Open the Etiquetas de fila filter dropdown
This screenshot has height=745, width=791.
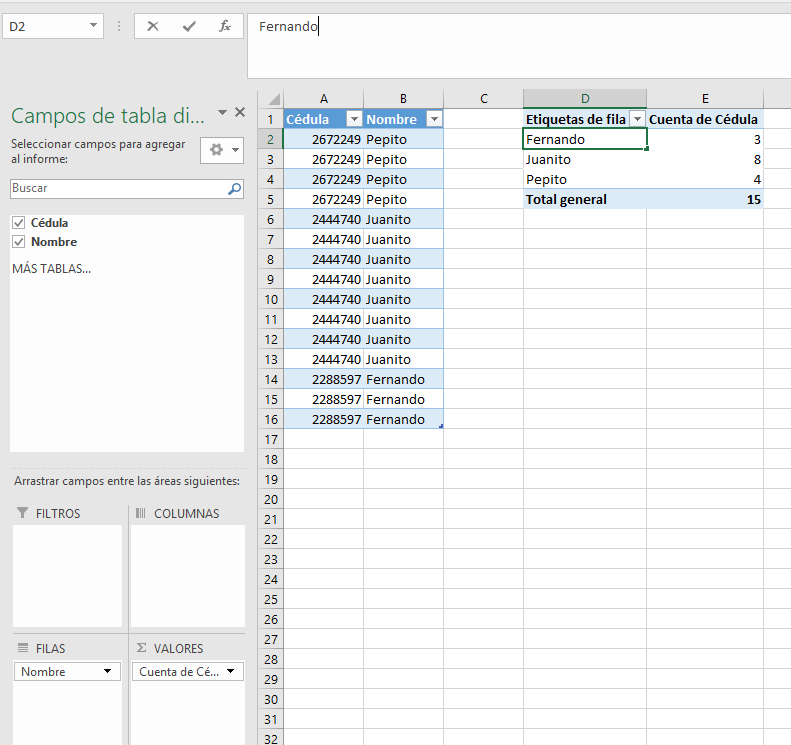(638, 119)
